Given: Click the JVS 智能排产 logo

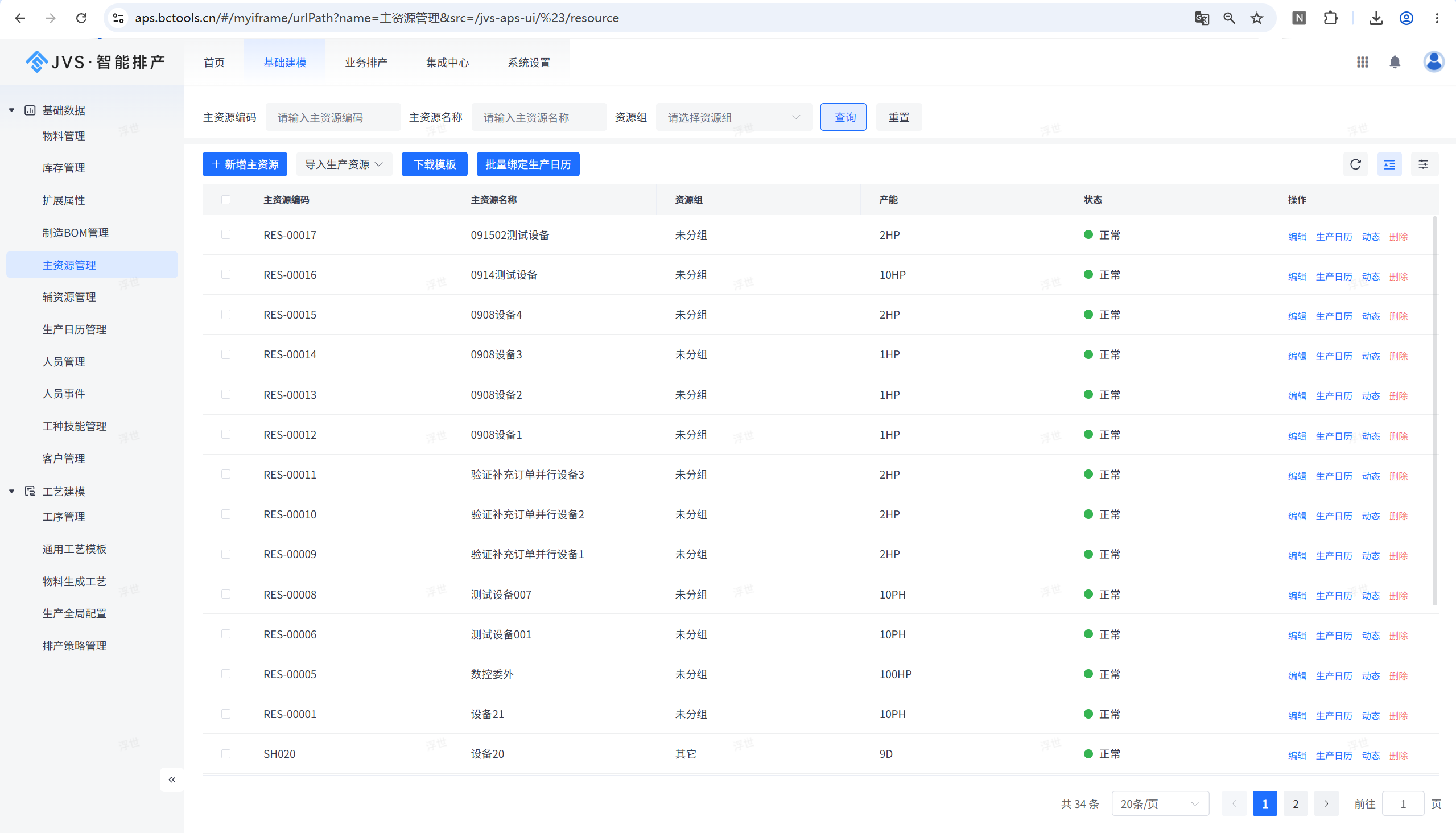Looking at the screenshot, I should coord(95,62).
